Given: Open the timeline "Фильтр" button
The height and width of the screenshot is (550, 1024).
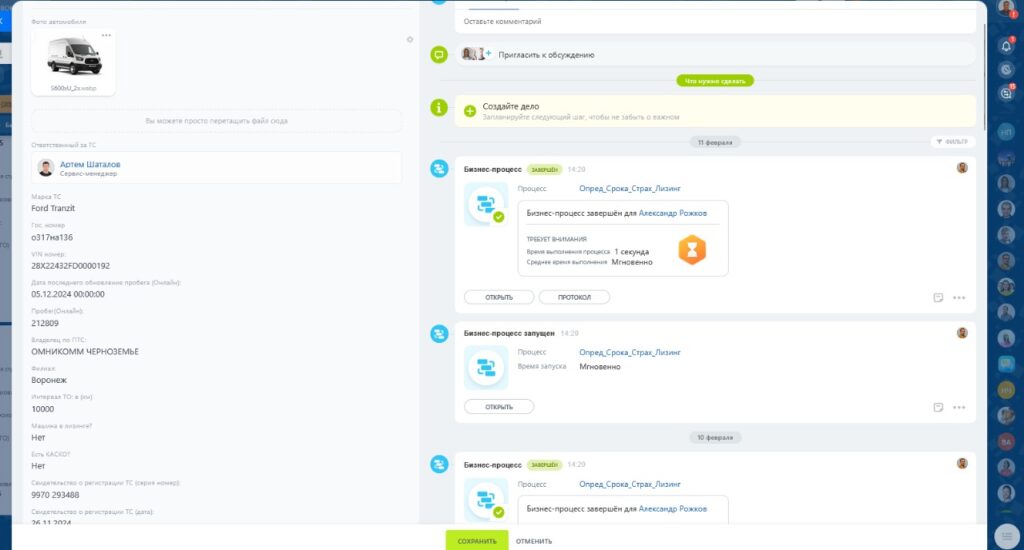Looking at the screenshot, I should point(952,142).
